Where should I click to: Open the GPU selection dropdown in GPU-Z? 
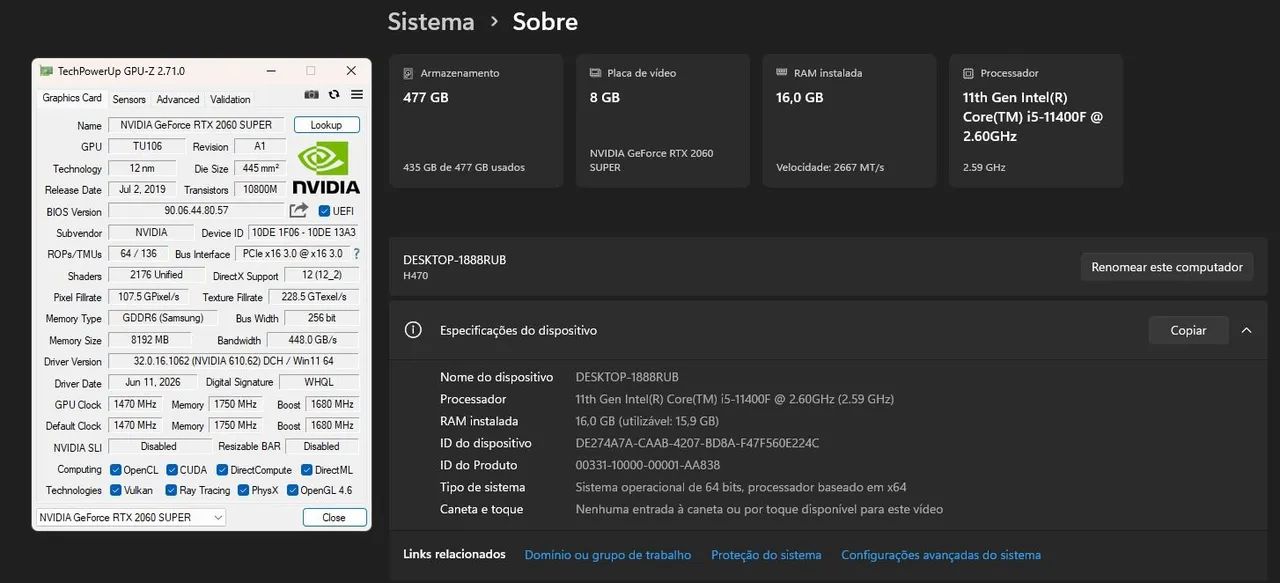pos(131,517)
